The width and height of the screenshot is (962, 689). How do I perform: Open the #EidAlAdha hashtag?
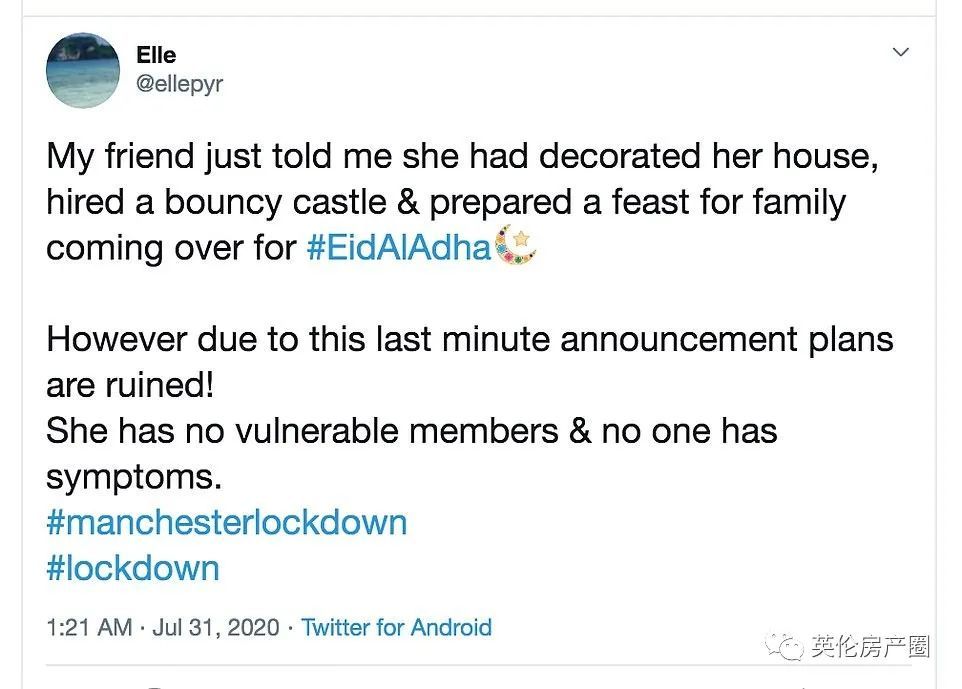pos(399,248)
